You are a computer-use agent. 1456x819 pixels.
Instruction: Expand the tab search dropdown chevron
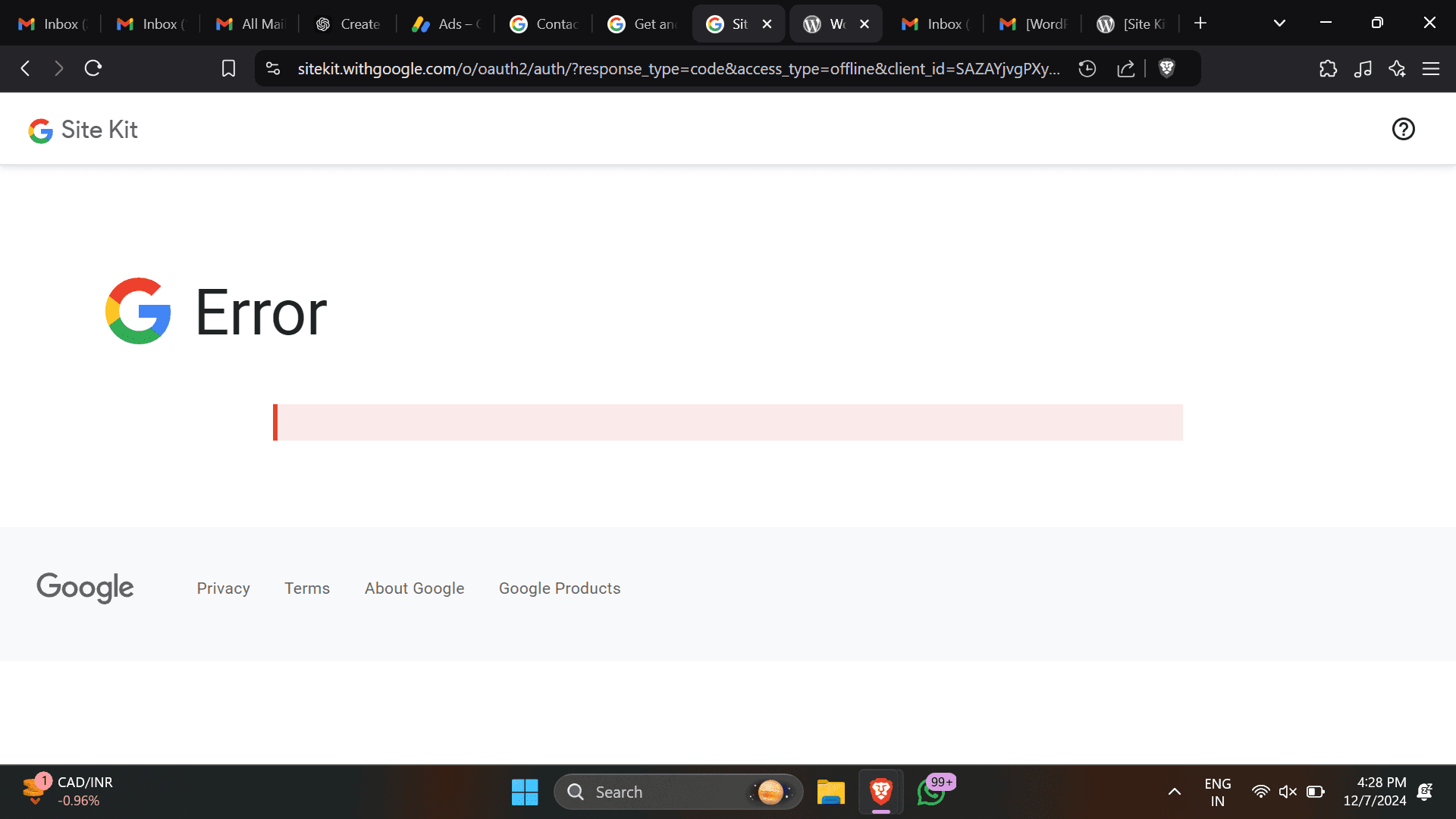1279,24
